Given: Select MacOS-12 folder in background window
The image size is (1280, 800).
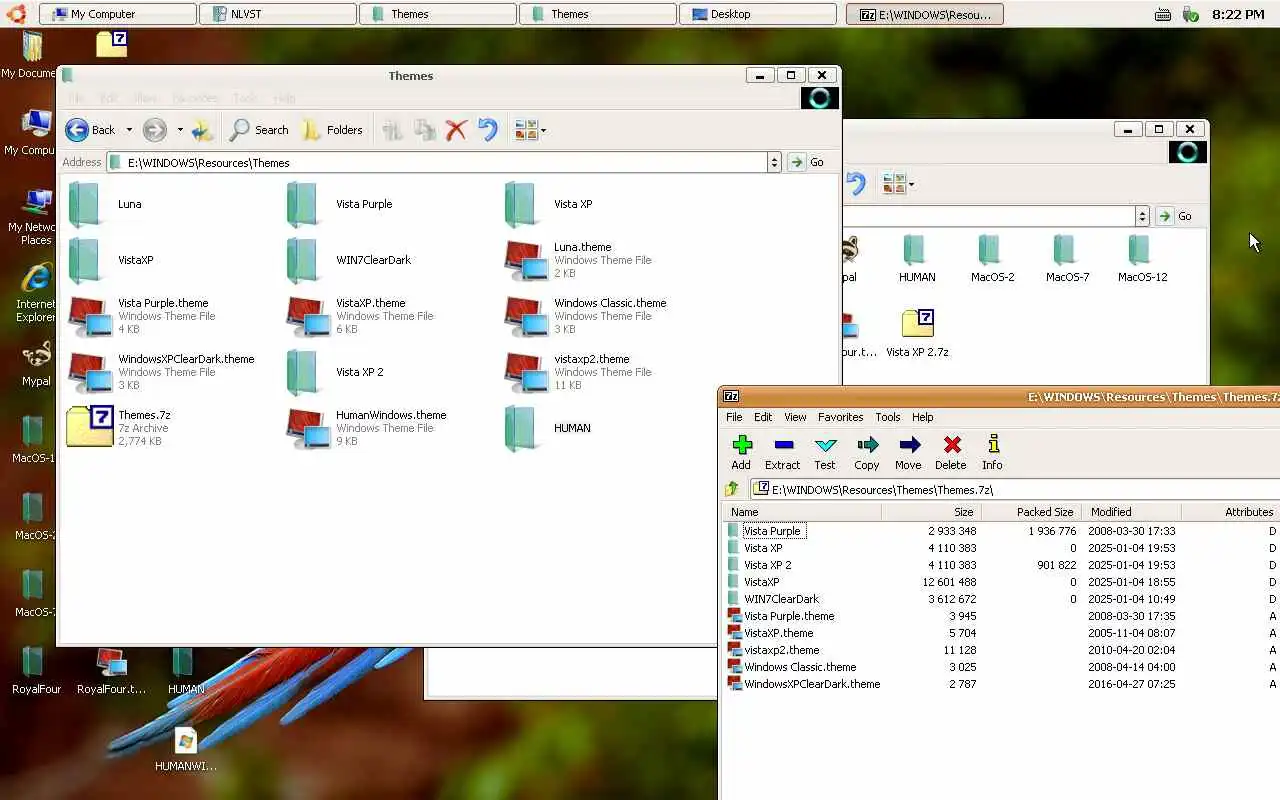Looking at the screenshot, I should pos(1141,259).
